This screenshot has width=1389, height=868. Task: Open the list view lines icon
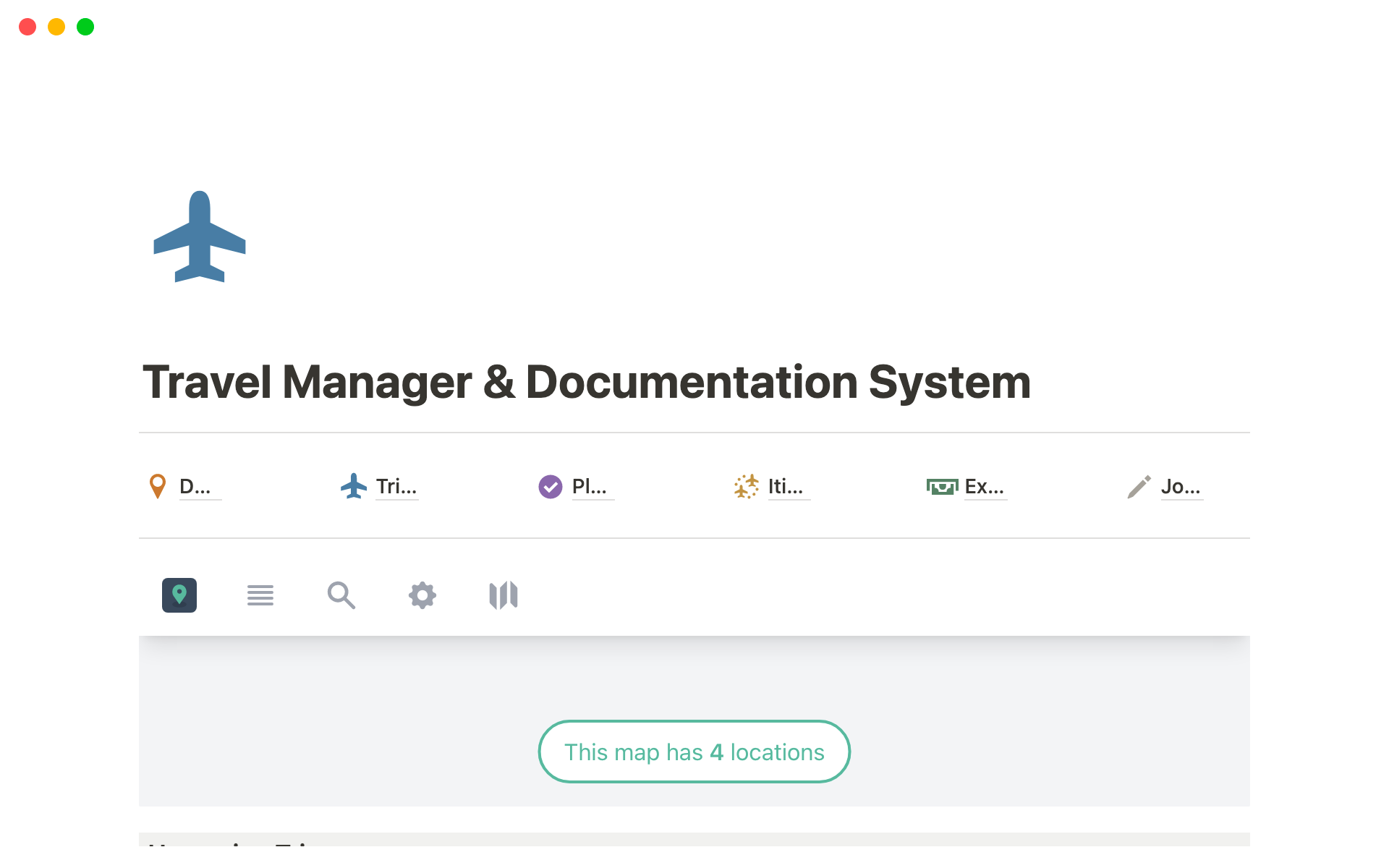point(260,595)
